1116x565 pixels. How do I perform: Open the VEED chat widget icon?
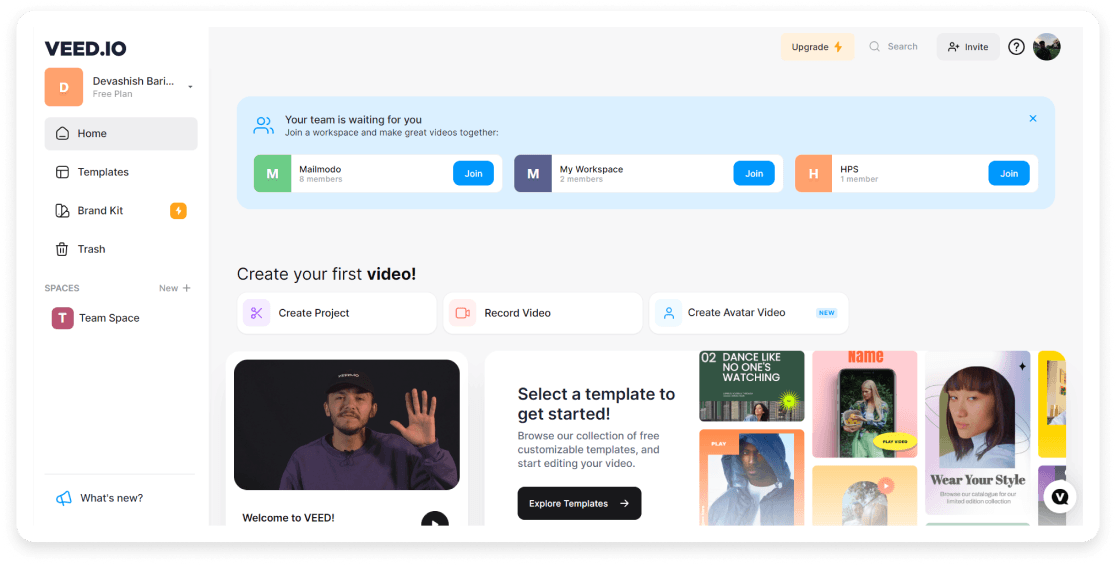pos(1060,497)
